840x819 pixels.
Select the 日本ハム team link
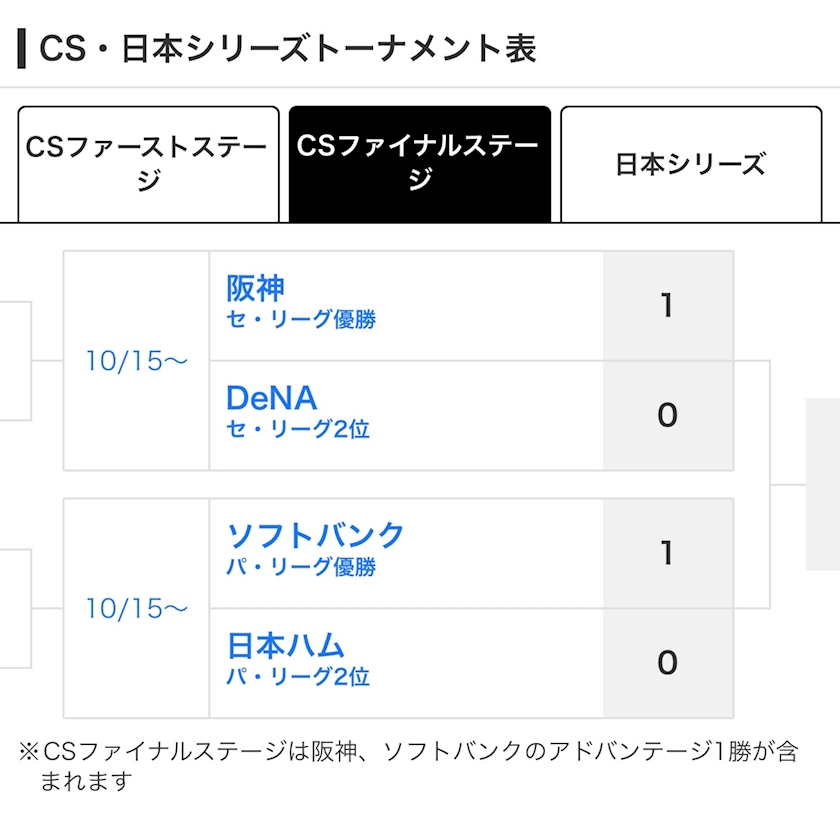click(x=285, y=645)
